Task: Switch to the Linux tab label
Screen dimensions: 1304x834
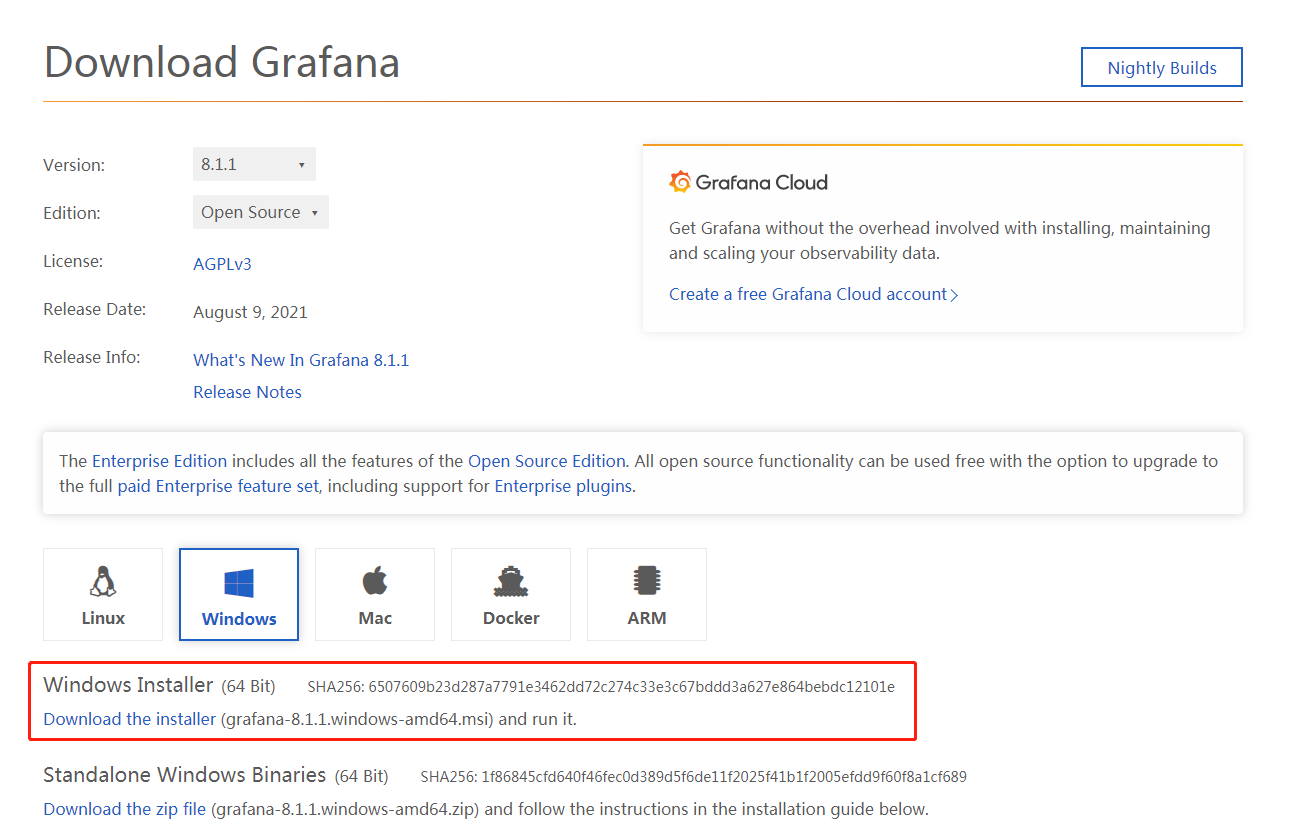Action: click(x=103, y=618)
